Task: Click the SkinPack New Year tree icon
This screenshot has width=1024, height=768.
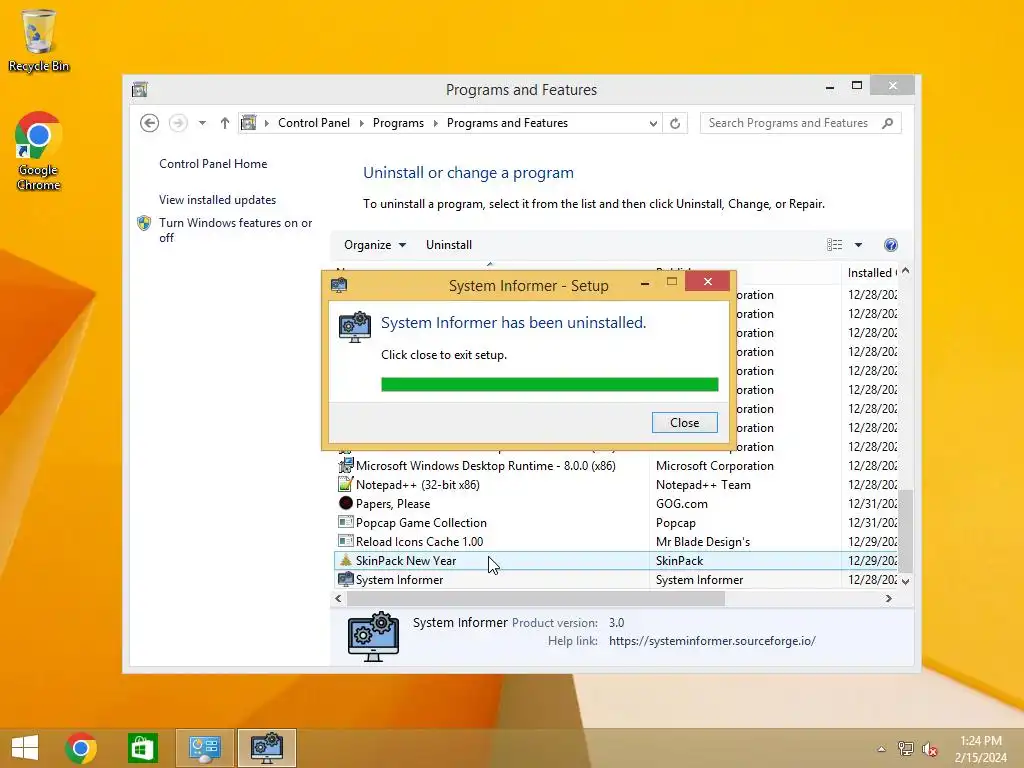Action: coord(345,560)
